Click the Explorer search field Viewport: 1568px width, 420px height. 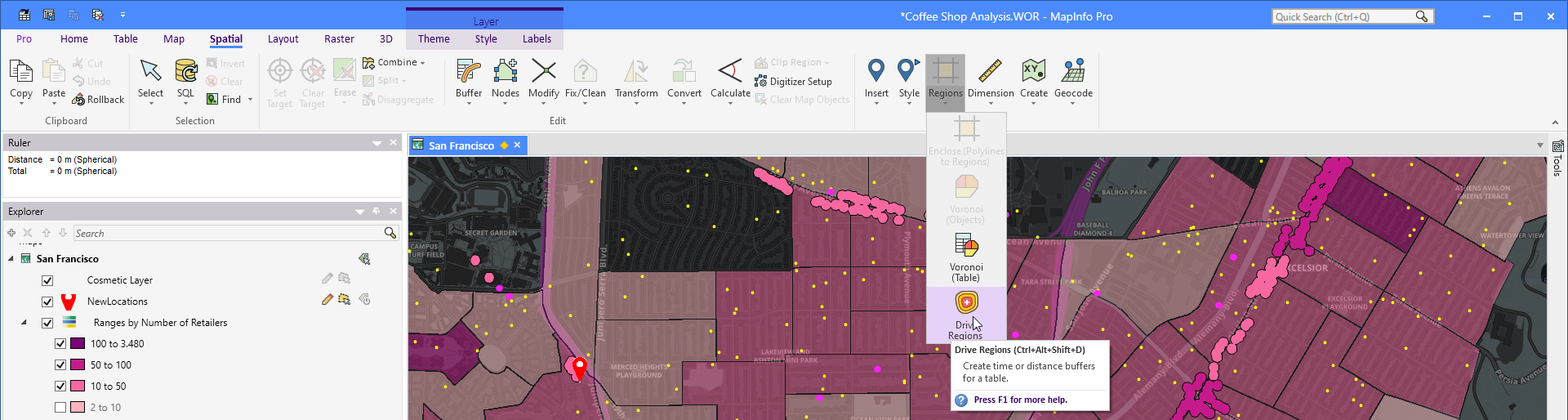point(229,234)
